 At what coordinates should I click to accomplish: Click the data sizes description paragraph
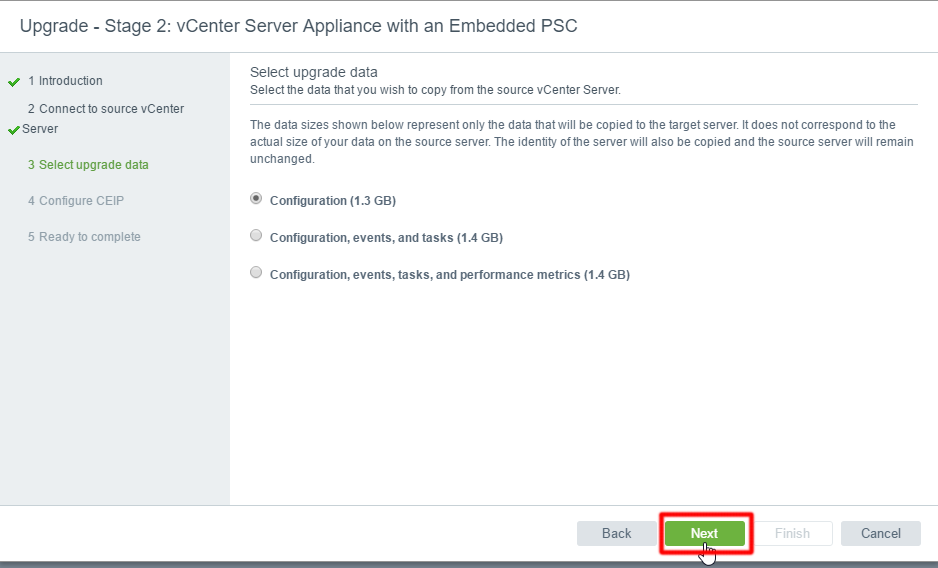coord(581,142)
